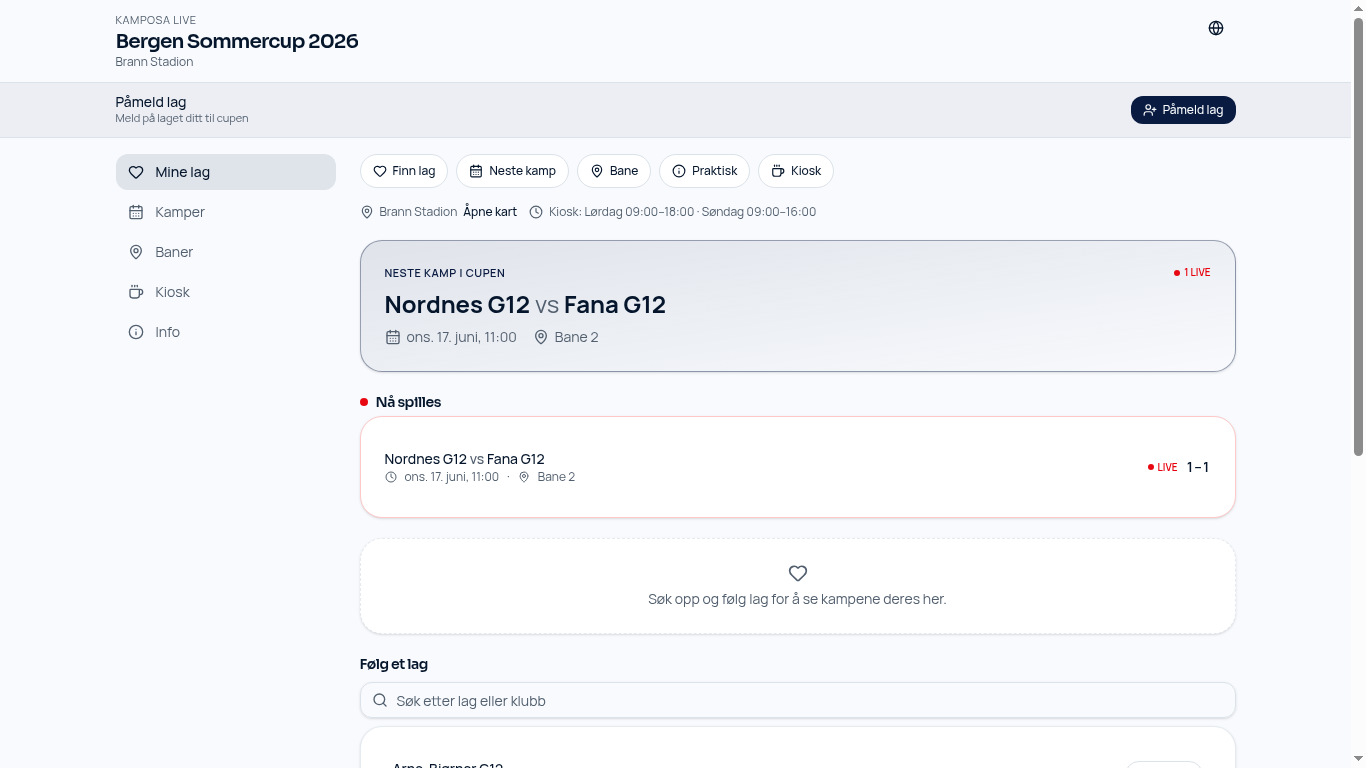Open the Praktisk chip
1366x768 pixels.
(704, 171)
